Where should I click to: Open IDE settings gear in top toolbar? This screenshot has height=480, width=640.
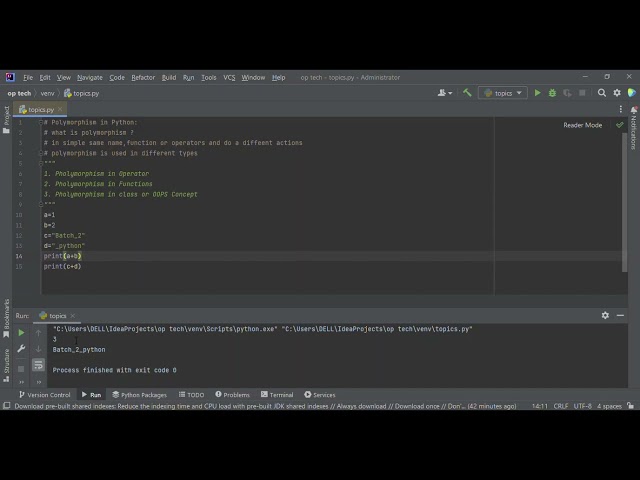pyautogui.click(x=617, y=93)
